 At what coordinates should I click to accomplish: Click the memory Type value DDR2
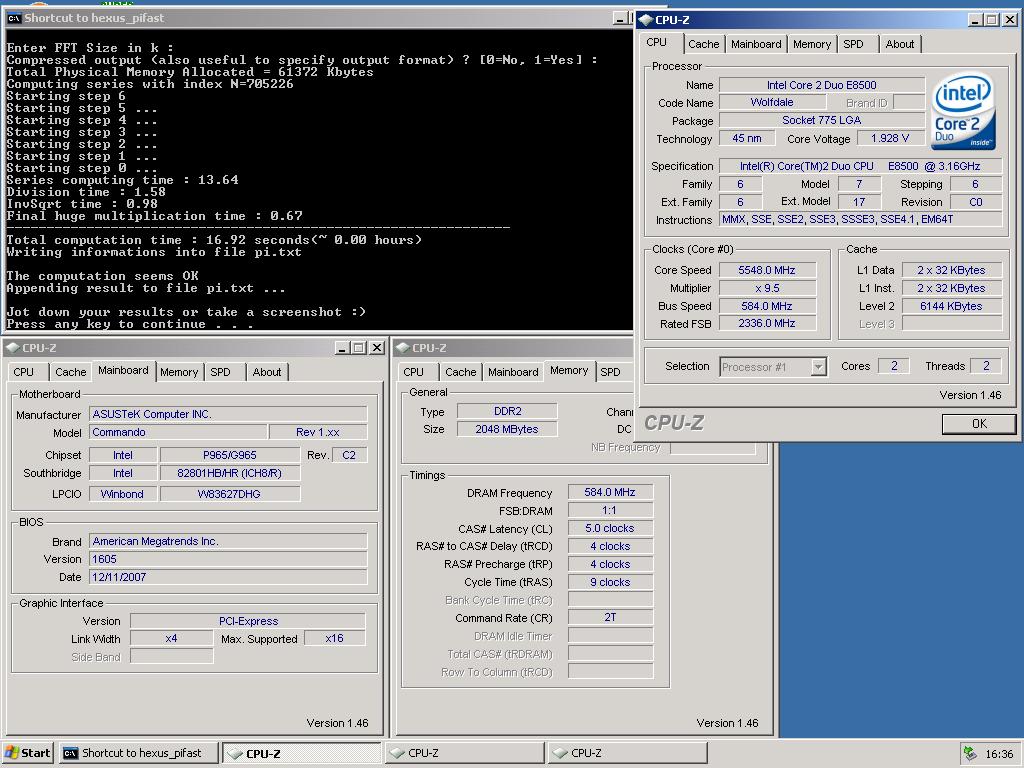(507, 411)
